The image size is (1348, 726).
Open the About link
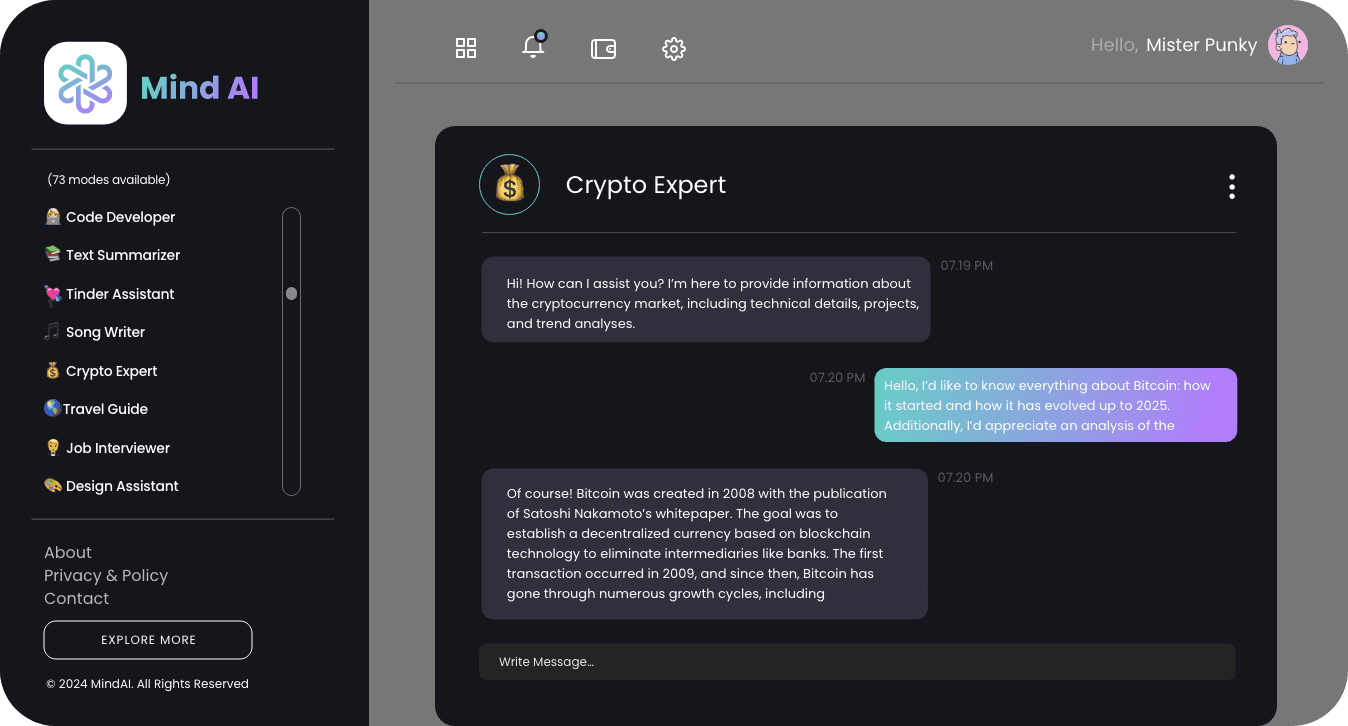pos(68,552)
